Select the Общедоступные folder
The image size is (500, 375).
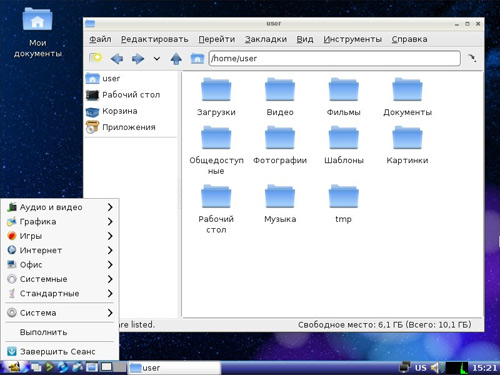point(216,150)
